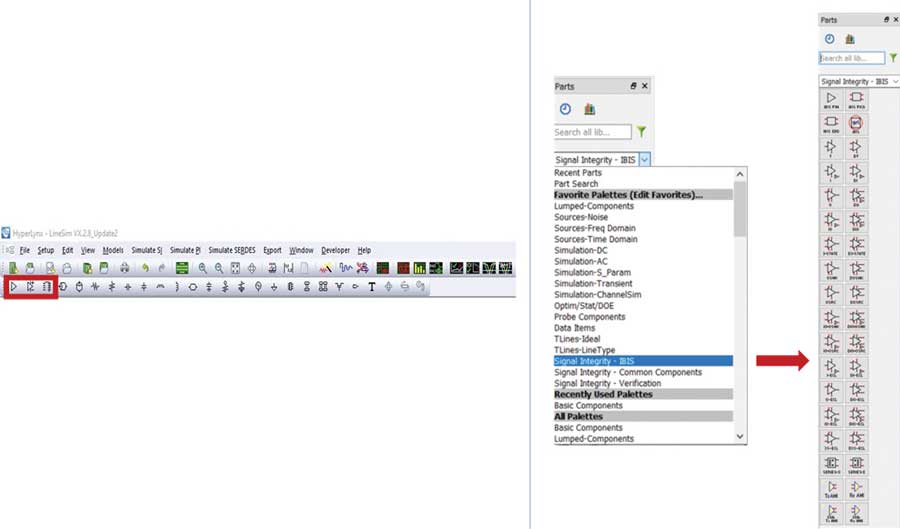The image size is (900, 529).
Task: Click the scroll down arrow of the palette list
Action: click(x=740, y=437)
